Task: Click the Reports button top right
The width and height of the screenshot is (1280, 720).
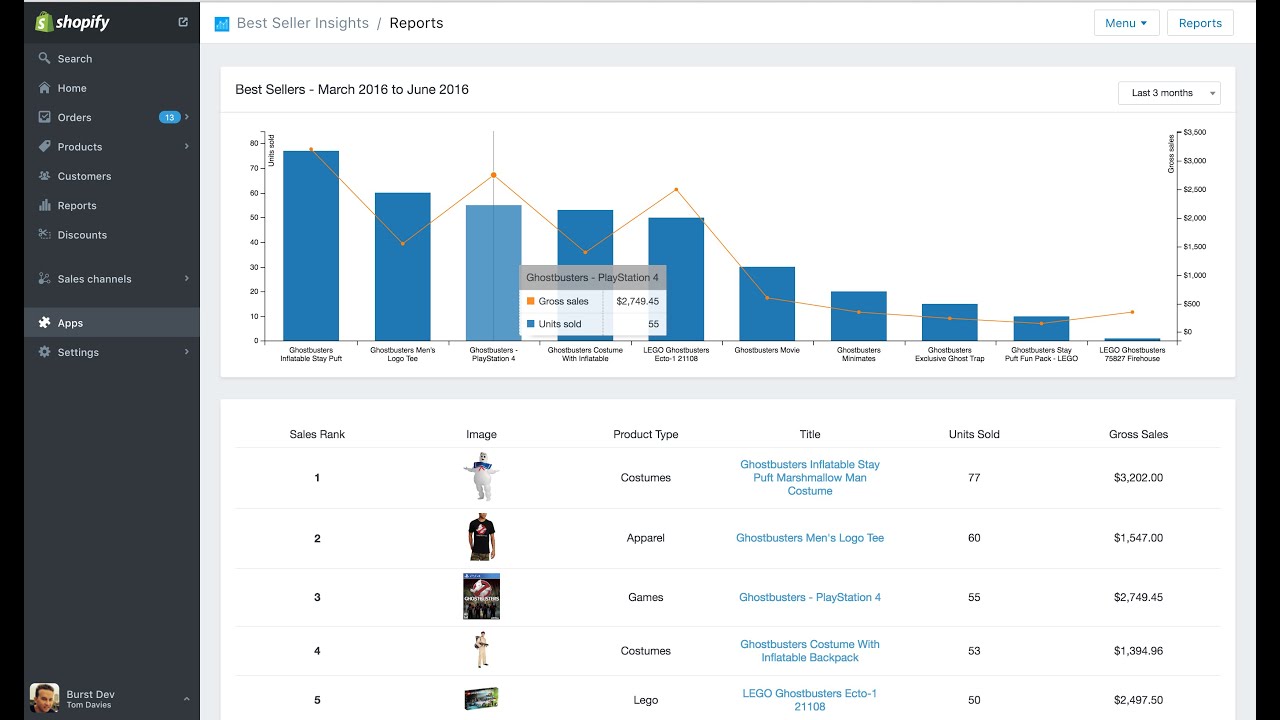Action: tap(1200, 23)
